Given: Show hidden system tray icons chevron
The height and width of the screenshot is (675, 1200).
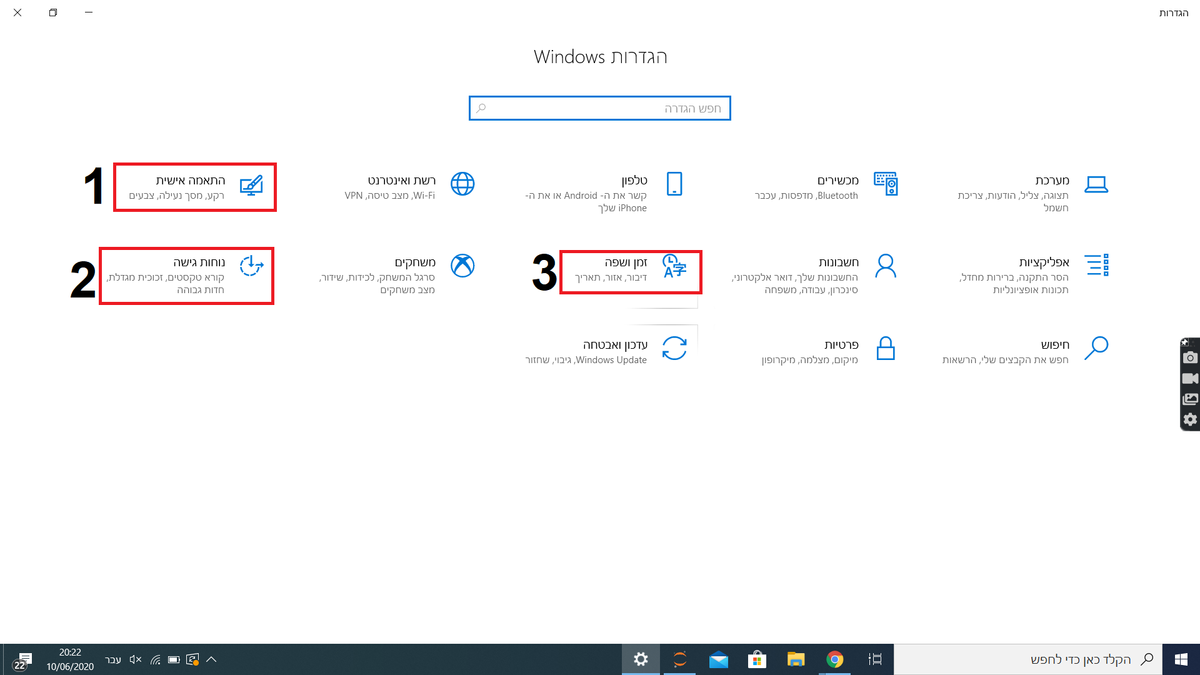Looking at the screenshot, I should pos(211,659).
